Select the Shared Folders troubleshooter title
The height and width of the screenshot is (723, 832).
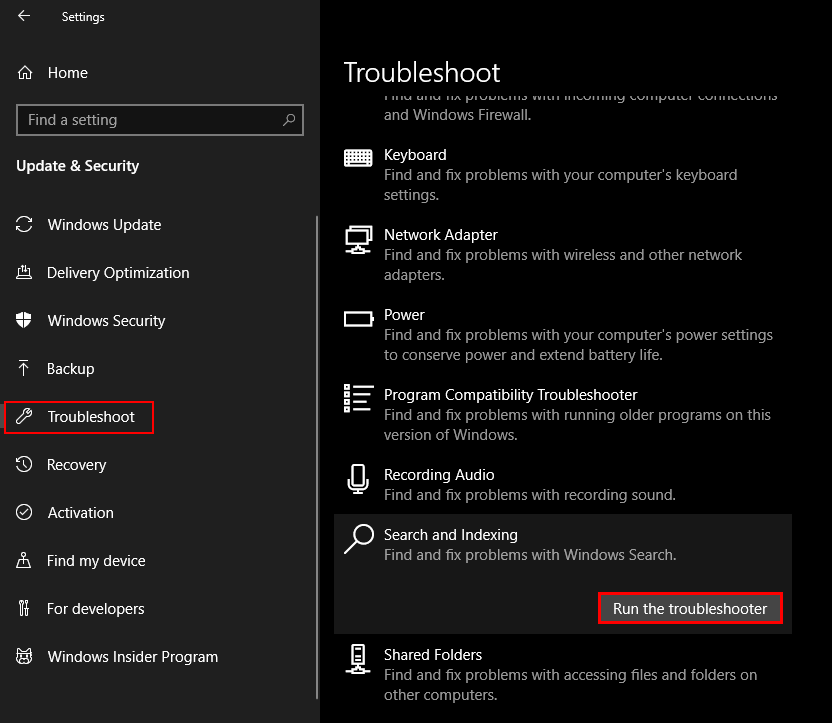coord(432,655)
